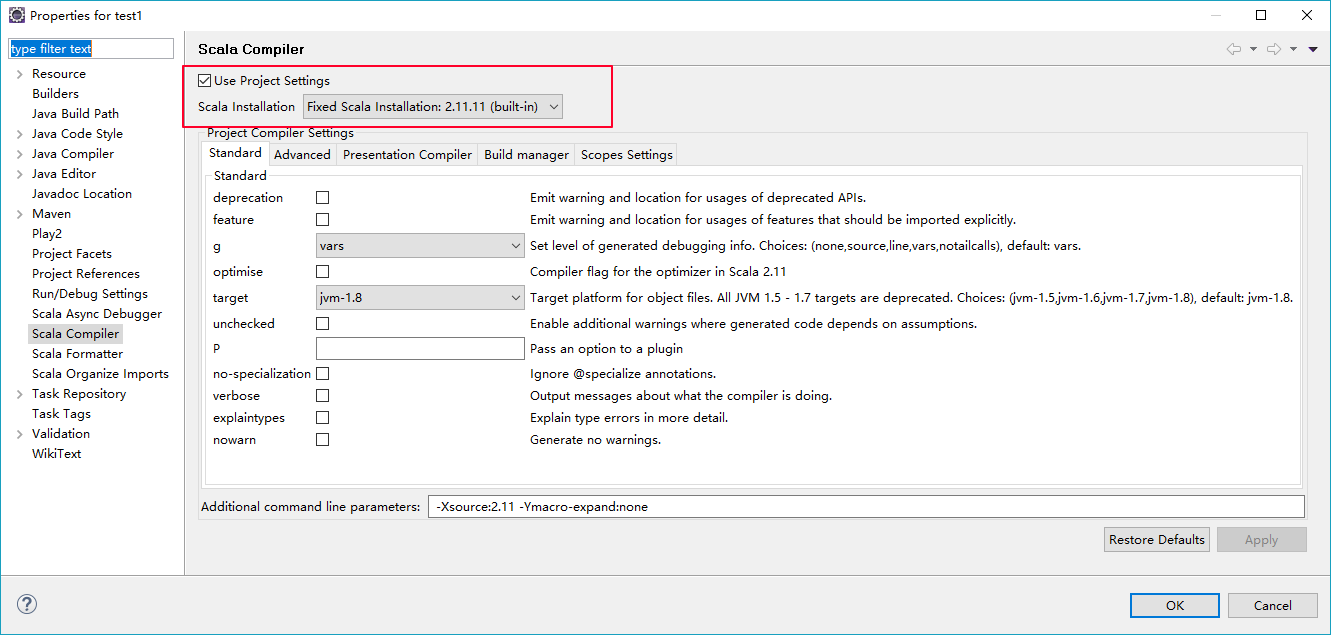Viewport: 1331px width, 635px height.
Task: Expand the Maven tree node
Action: (x=19, y=214)
